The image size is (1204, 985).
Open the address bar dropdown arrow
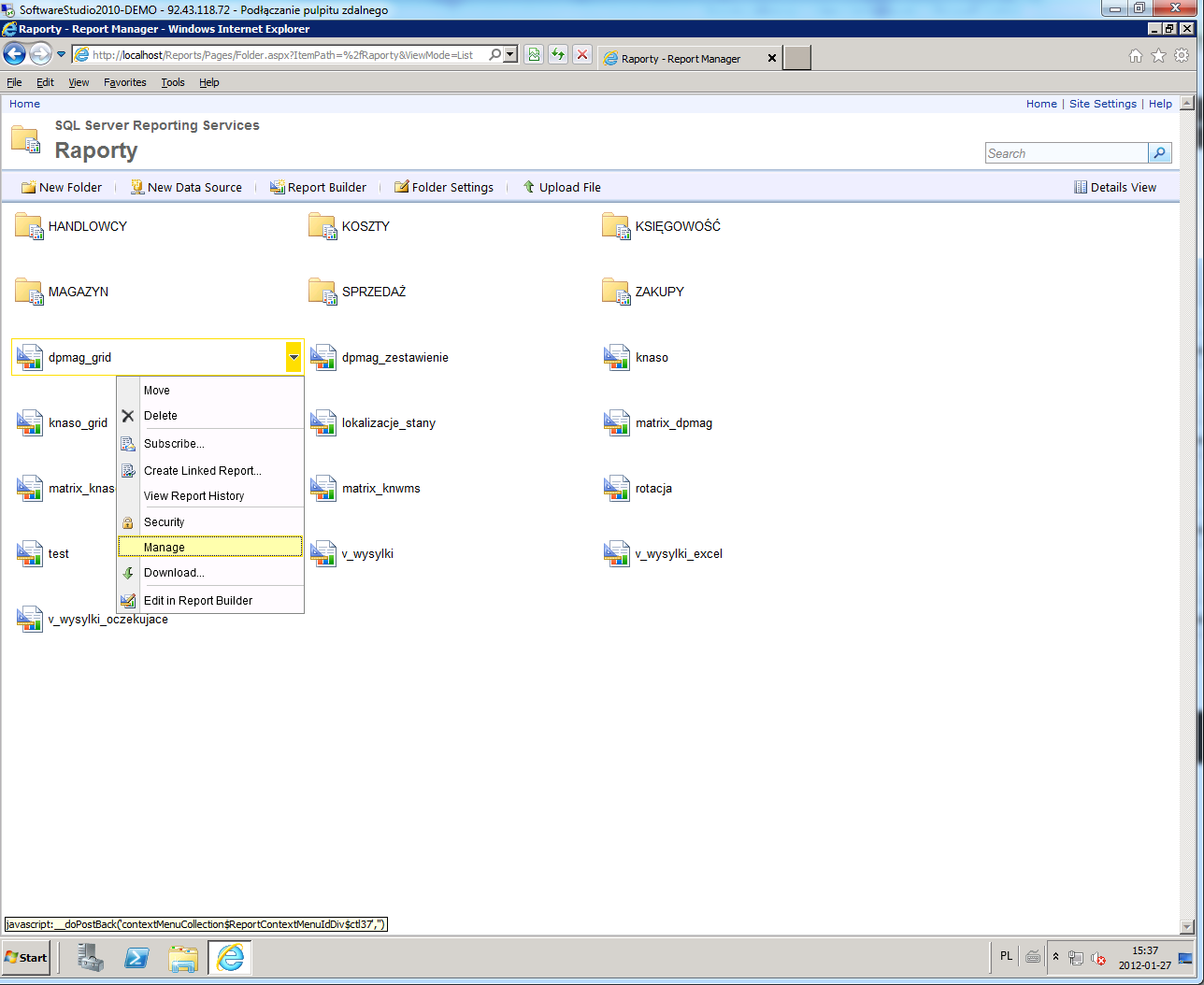point(510,55)
